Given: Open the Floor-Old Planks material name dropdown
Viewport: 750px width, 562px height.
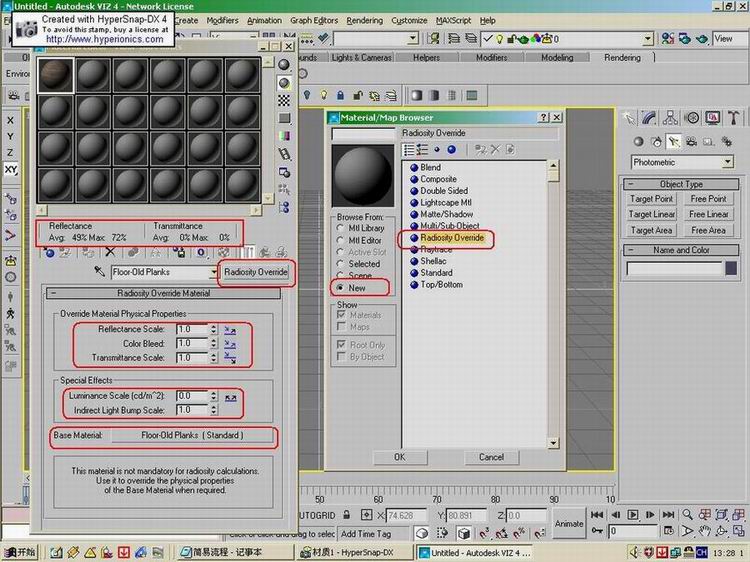Looking at the screenshot, I should pos(213,272).
